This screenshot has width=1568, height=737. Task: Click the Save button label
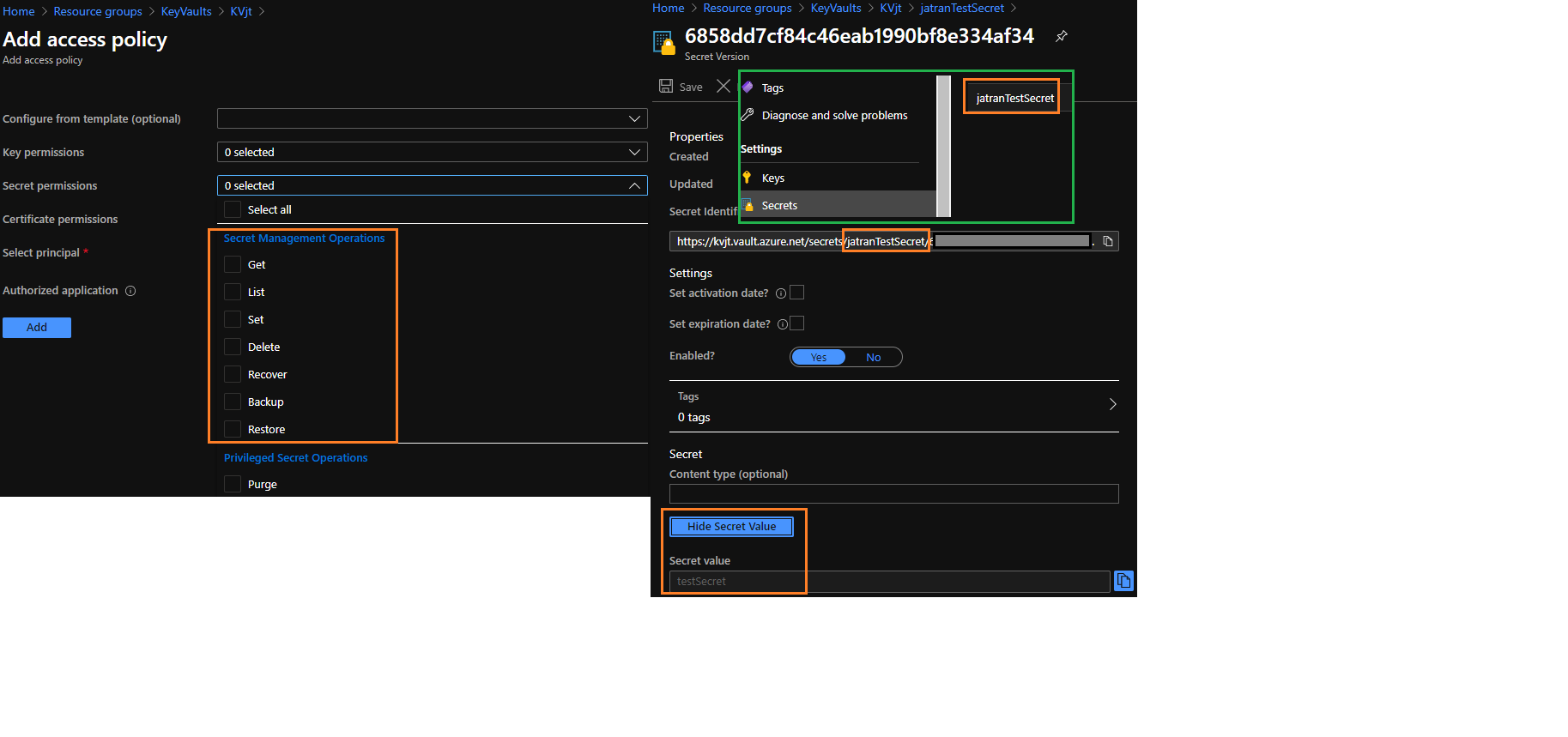[x=691, y=88]
